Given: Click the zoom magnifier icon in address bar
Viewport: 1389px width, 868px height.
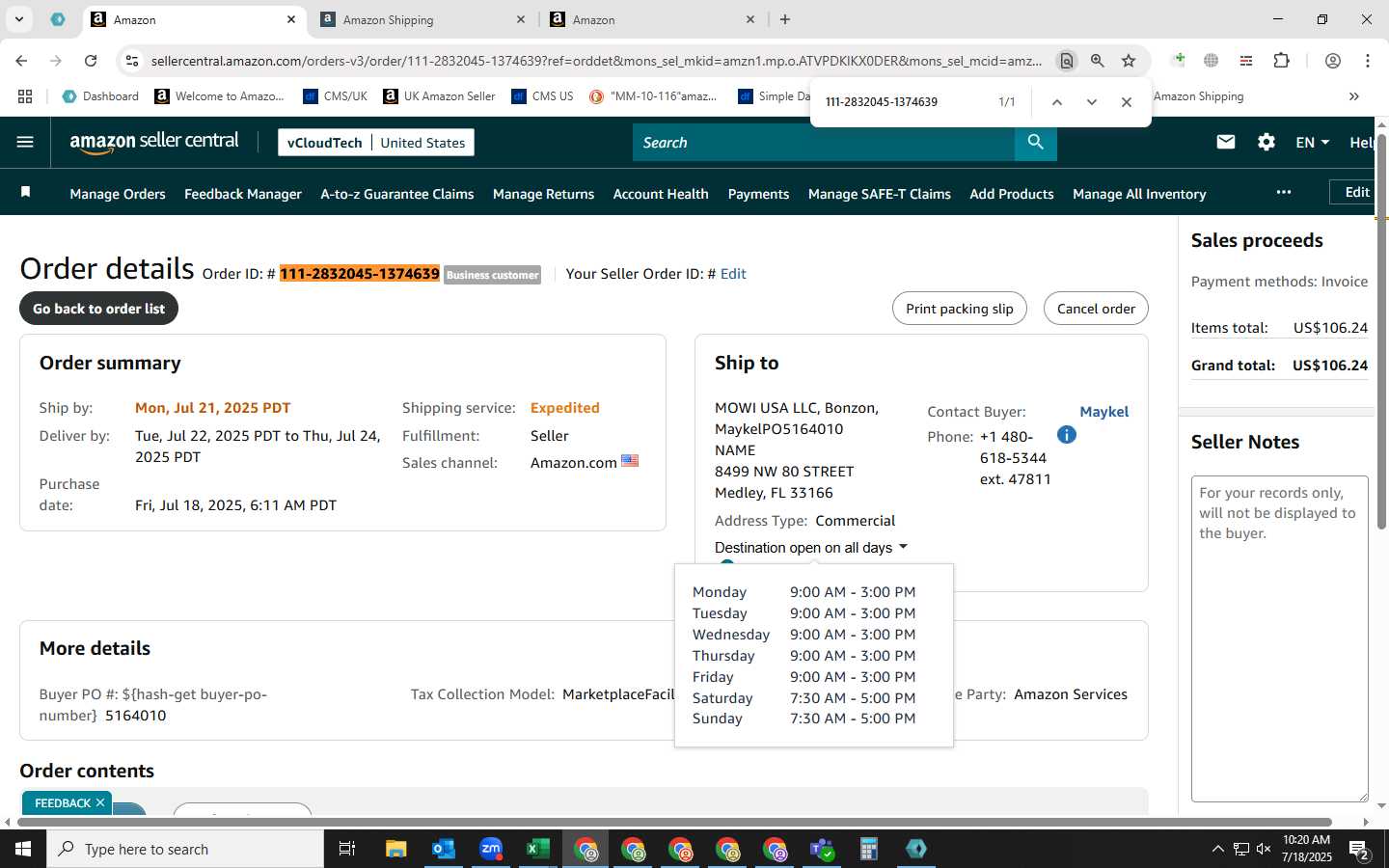Looking at the screenshot, I should pos(1098,61).
